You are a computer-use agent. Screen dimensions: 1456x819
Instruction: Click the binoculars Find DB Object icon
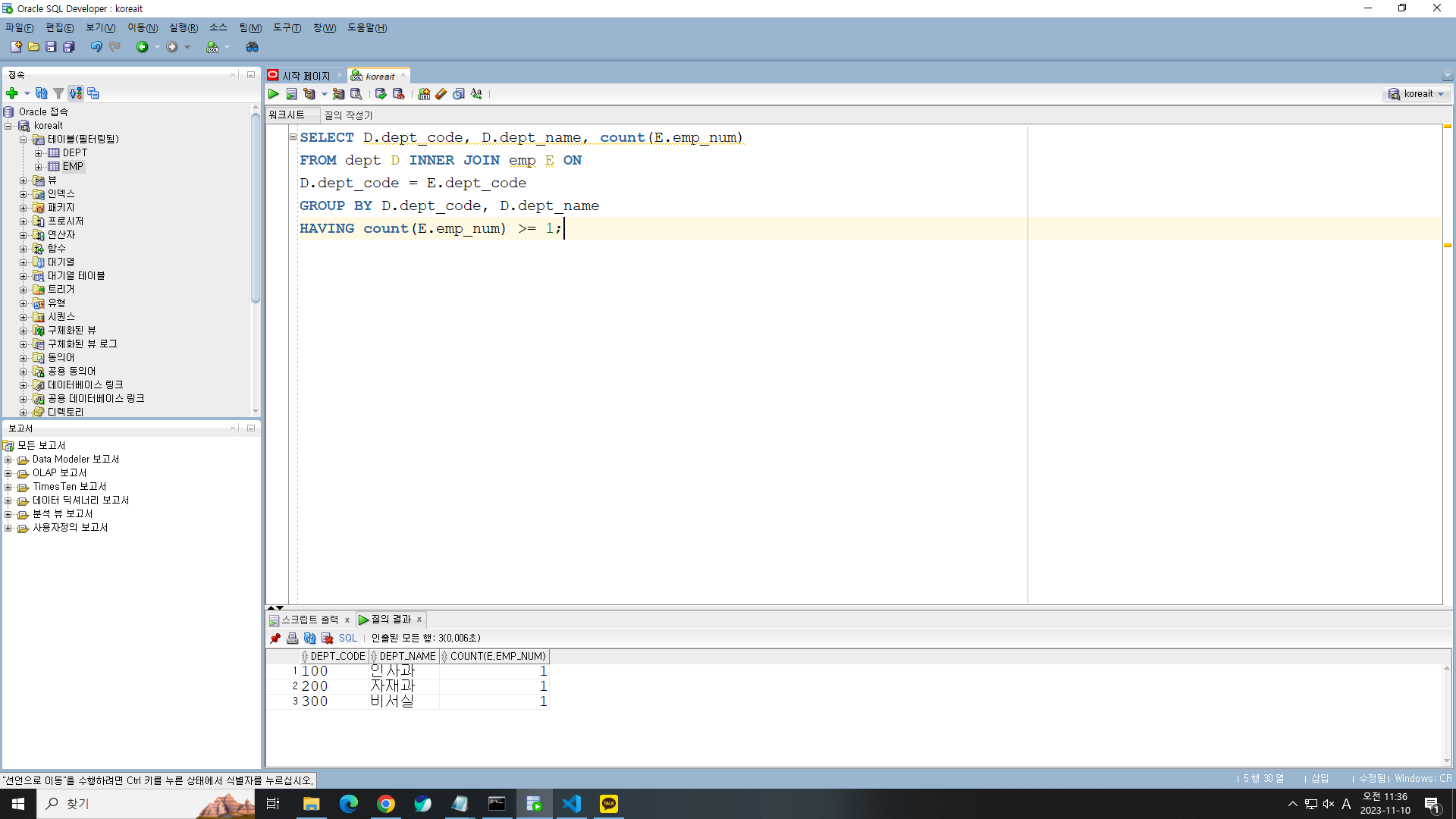[x=253, y=47]
